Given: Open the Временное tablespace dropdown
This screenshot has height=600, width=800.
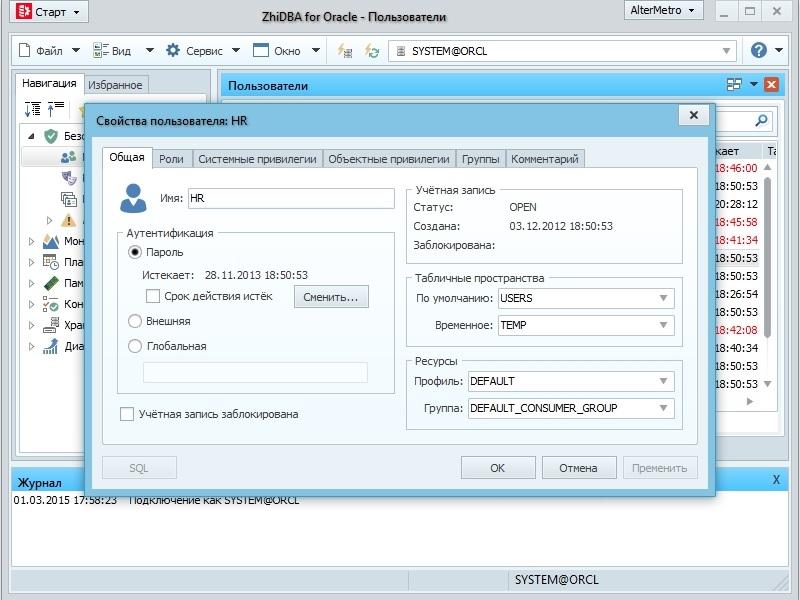Looking at the screenshot, I should pos(586,326).
